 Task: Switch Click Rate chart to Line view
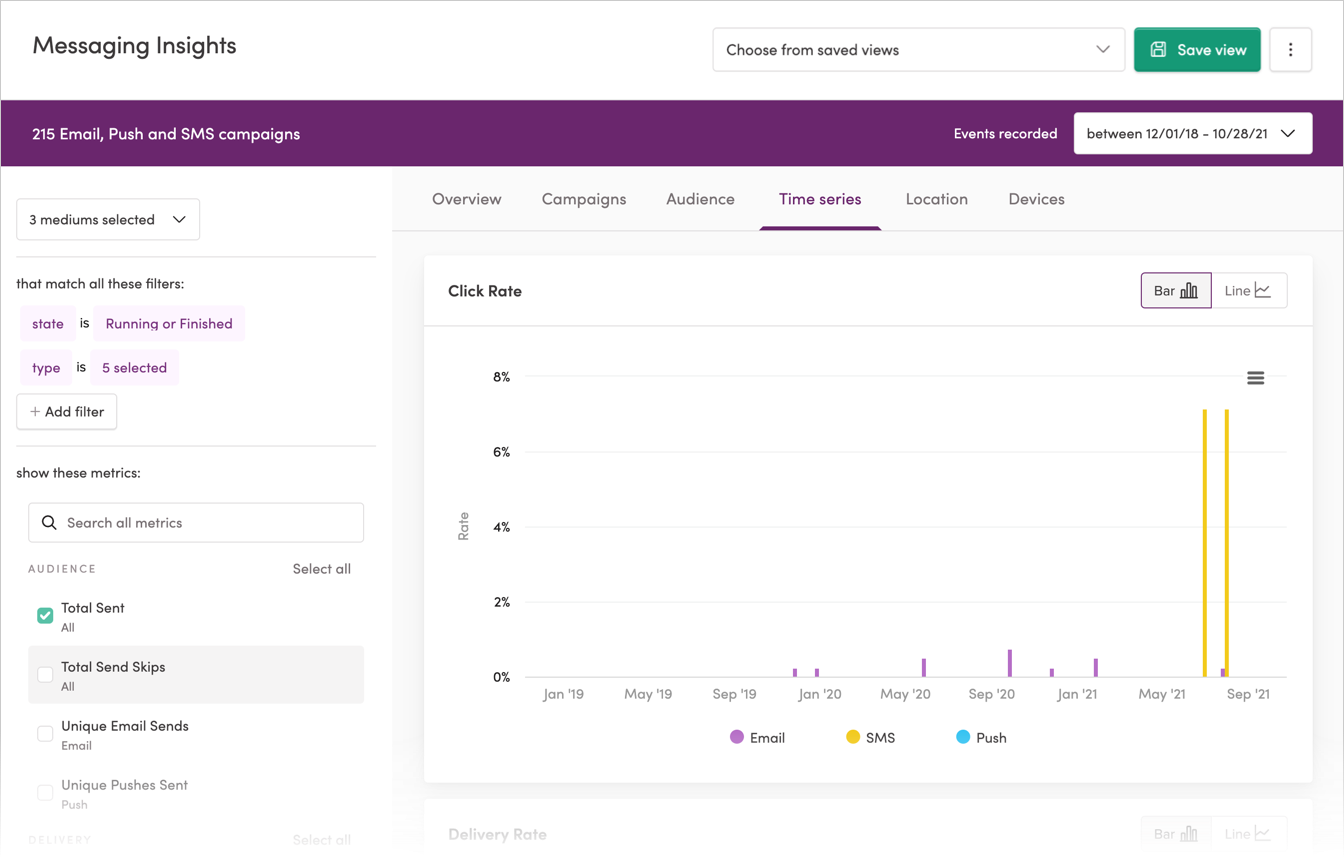(x=1249, y=290)
